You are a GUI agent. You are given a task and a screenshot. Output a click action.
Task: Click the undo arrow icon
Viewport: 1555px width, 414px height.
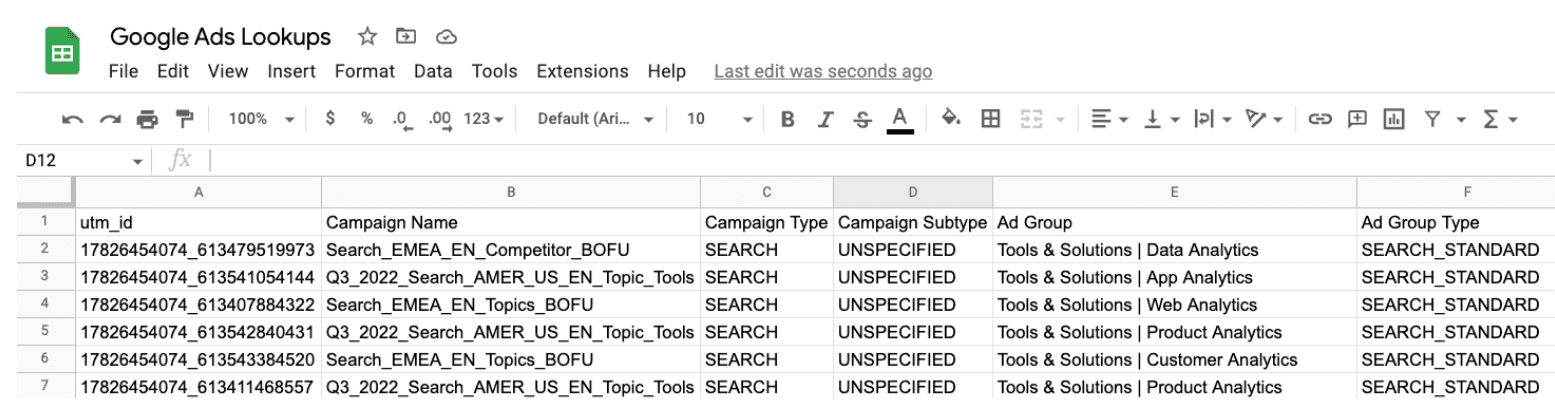[72, 119]
